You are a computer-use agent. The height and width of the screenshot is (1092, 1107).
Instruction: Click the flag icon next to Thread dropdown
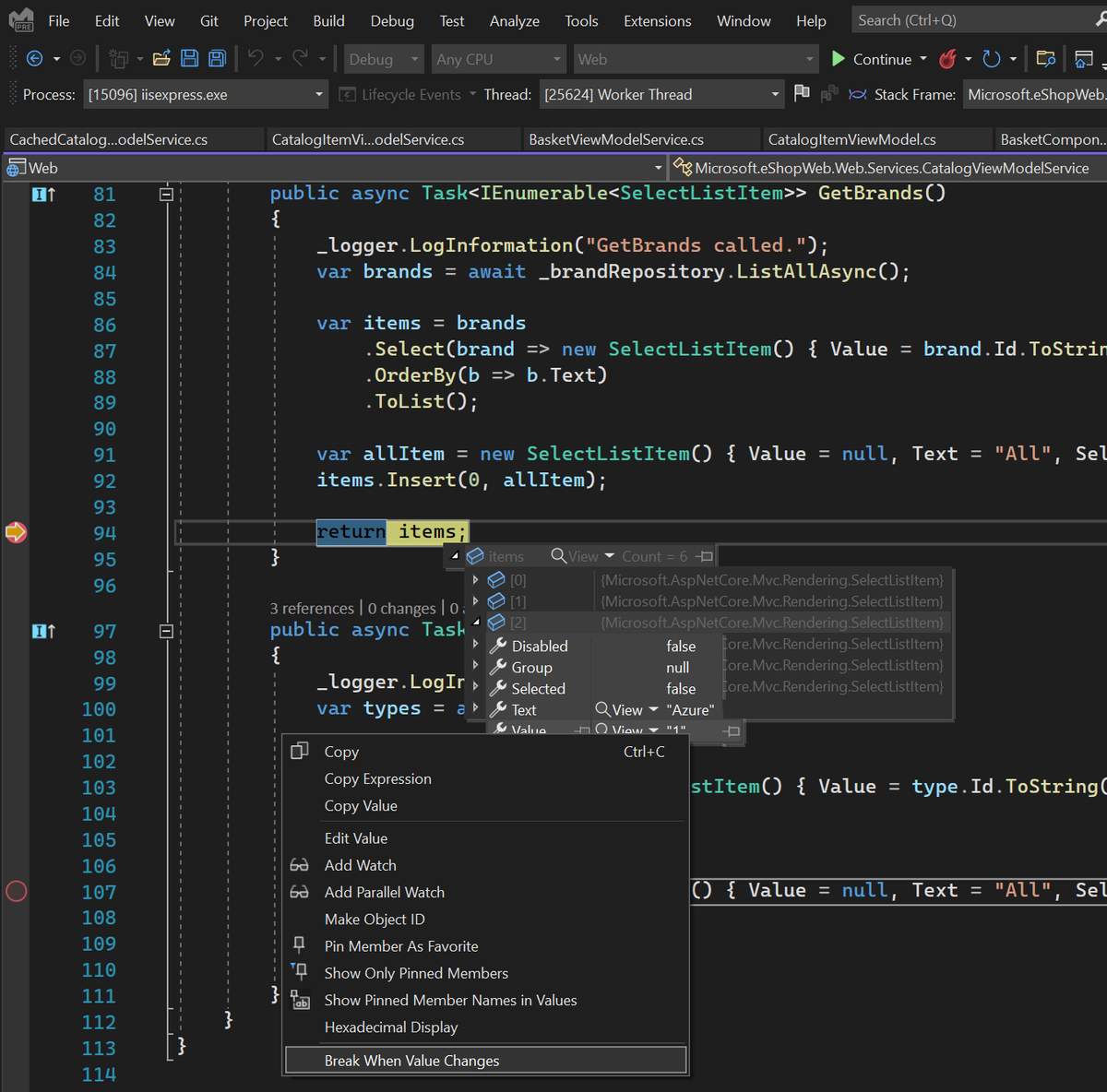point(802,93)
